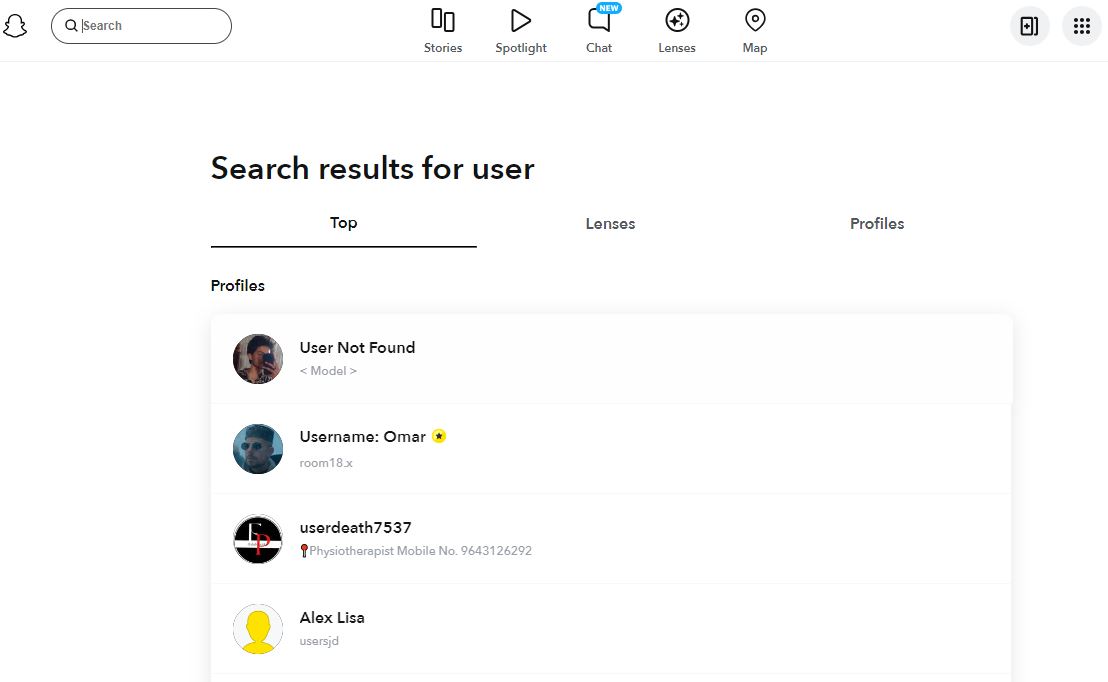1108x682 pixels.
Task: Click the Snapchat ghost logo
Action: pyautogui.click(x=15, y=26)
